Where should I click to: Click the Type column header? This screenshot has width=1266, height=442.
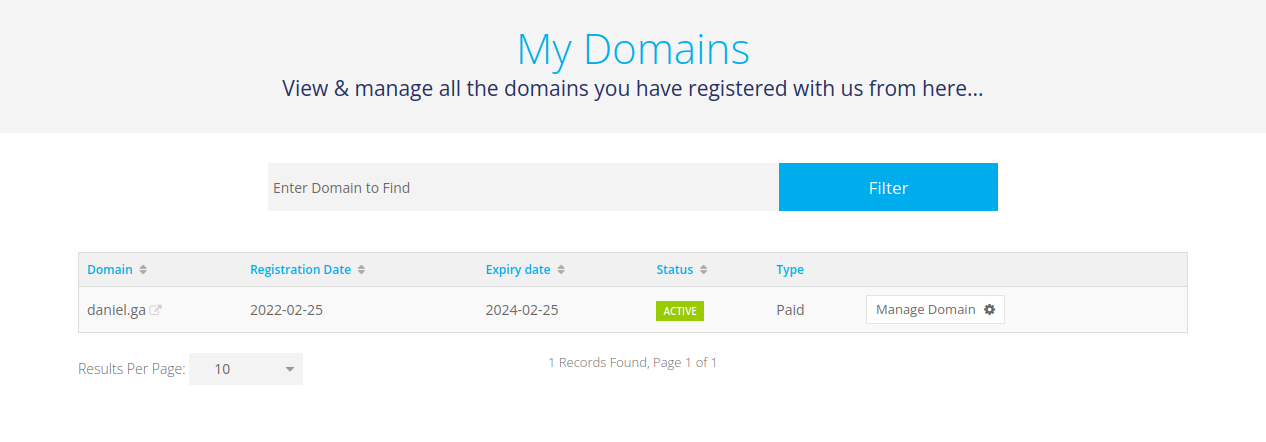click(x=790, y=270)
